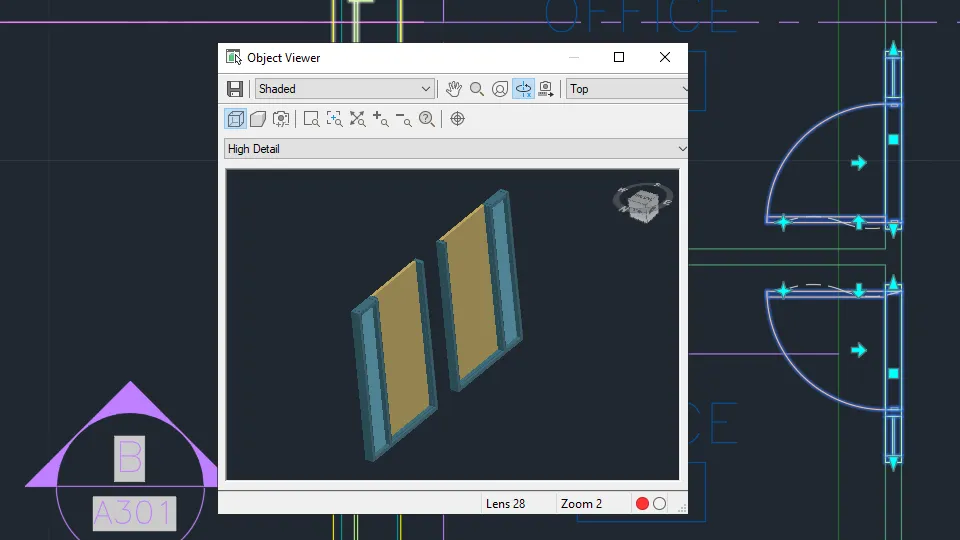This screenshot has height=540, width=960.
Task: Choose the Zoom Window tool
Action: point(312,119)
